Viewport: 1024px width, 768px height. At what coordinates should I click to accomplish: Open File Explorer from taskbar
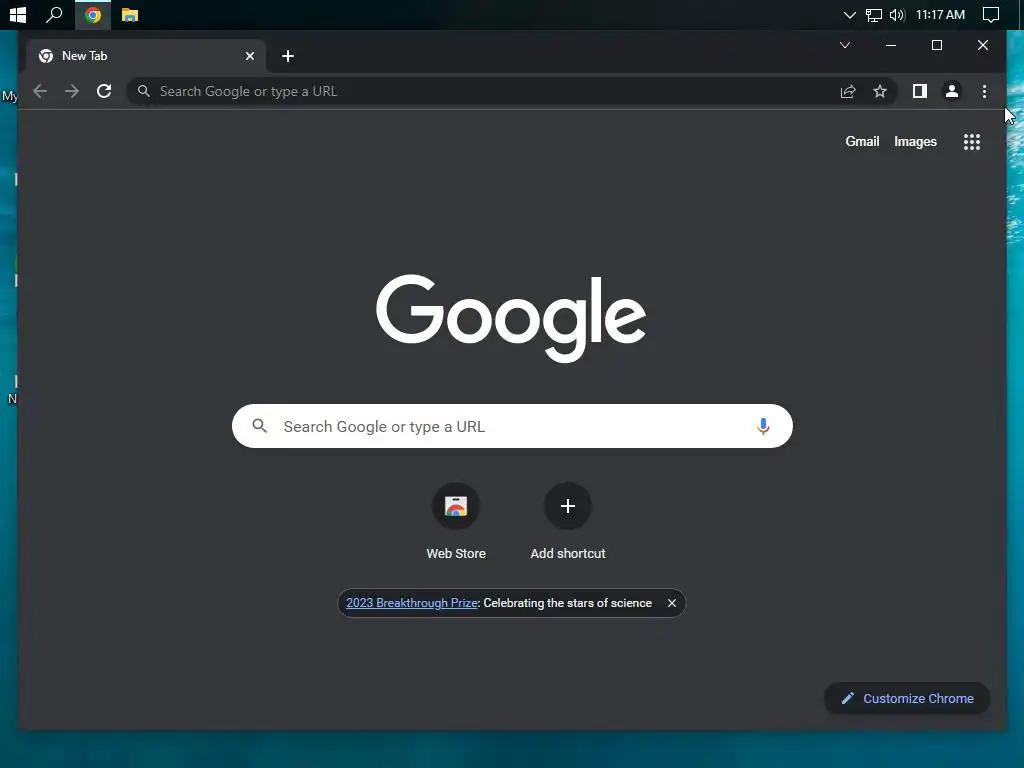129,15
